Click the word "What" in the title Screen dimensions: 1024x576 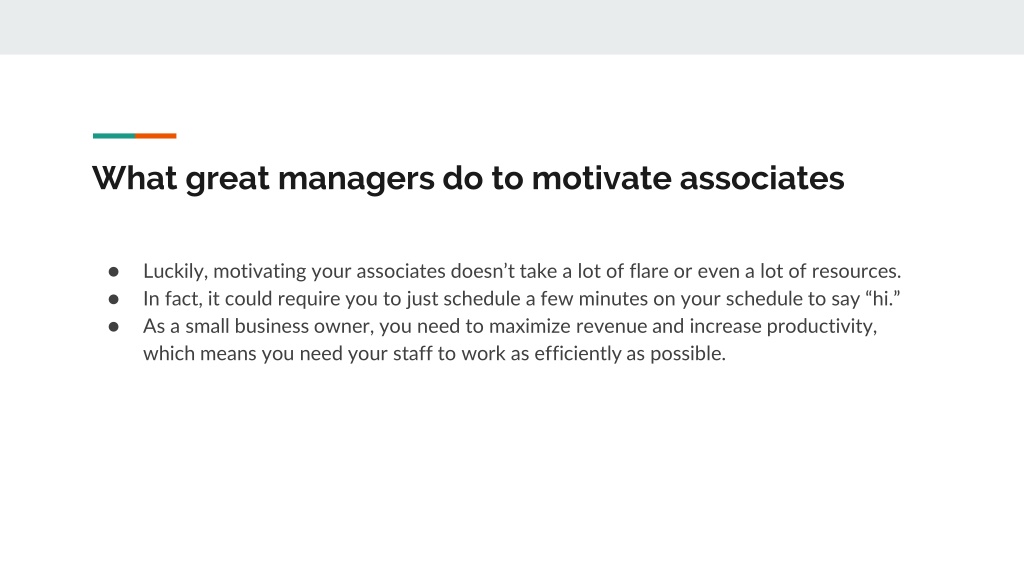click(x=135, y=178)
